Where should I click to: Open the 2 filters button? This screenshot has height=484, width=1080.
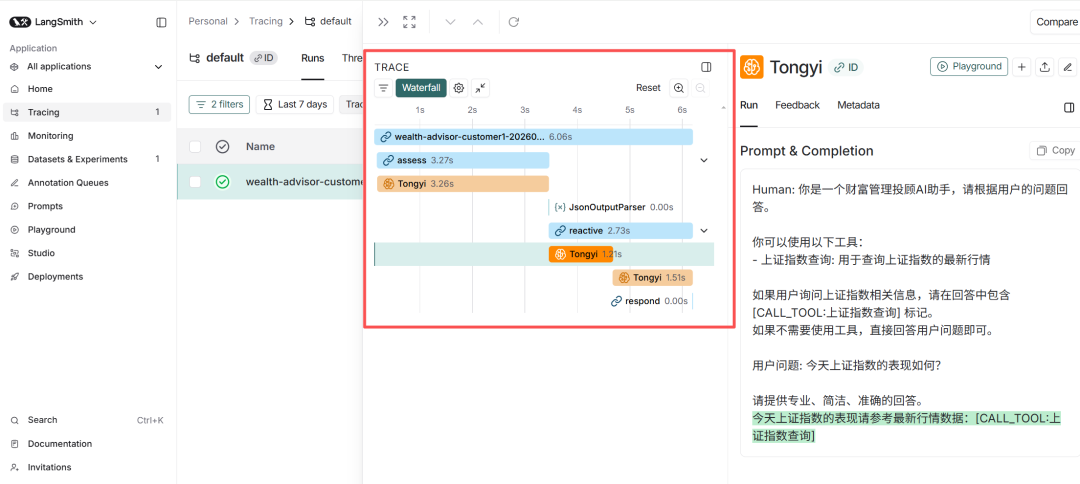point(219,105)
